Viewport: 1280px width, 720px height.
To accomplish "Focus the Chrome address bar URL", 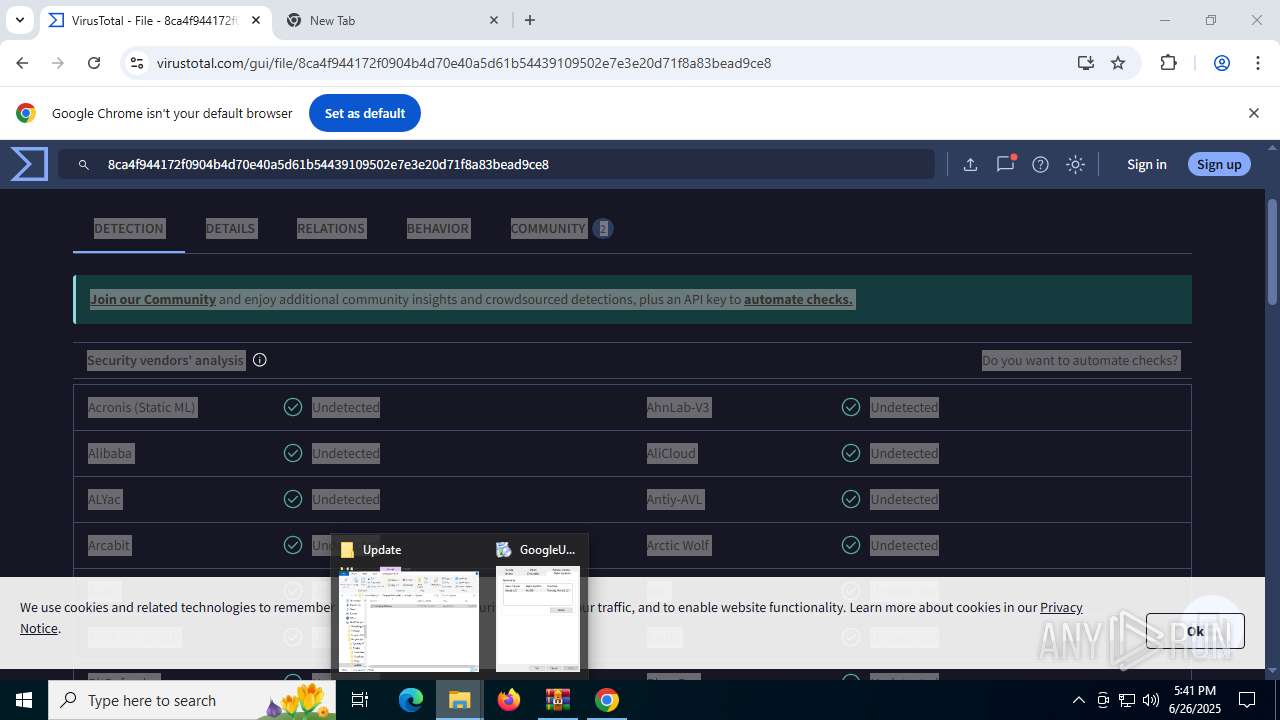I will [x=464, y=63].
